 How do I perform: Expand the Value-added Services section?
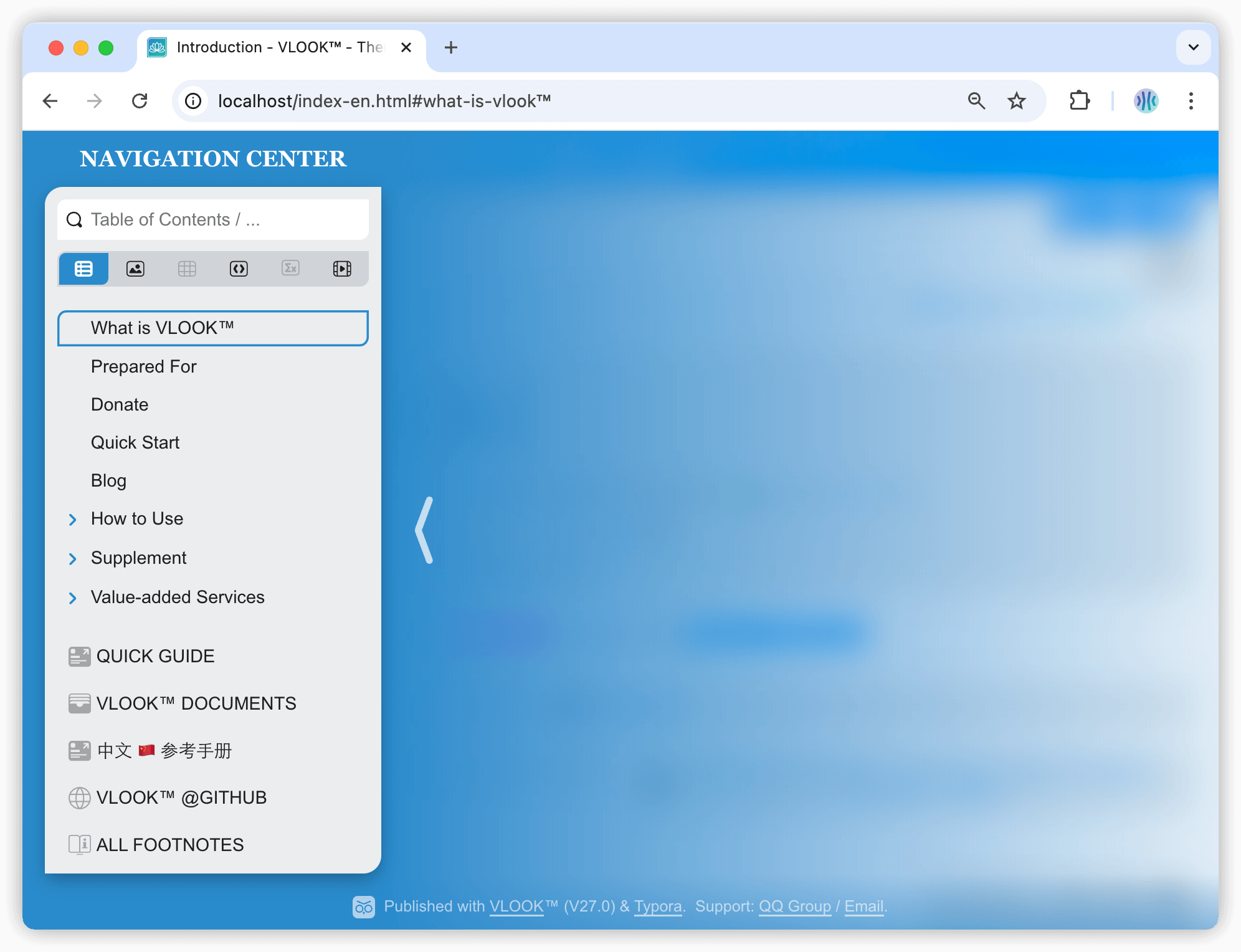click(73, 596)
